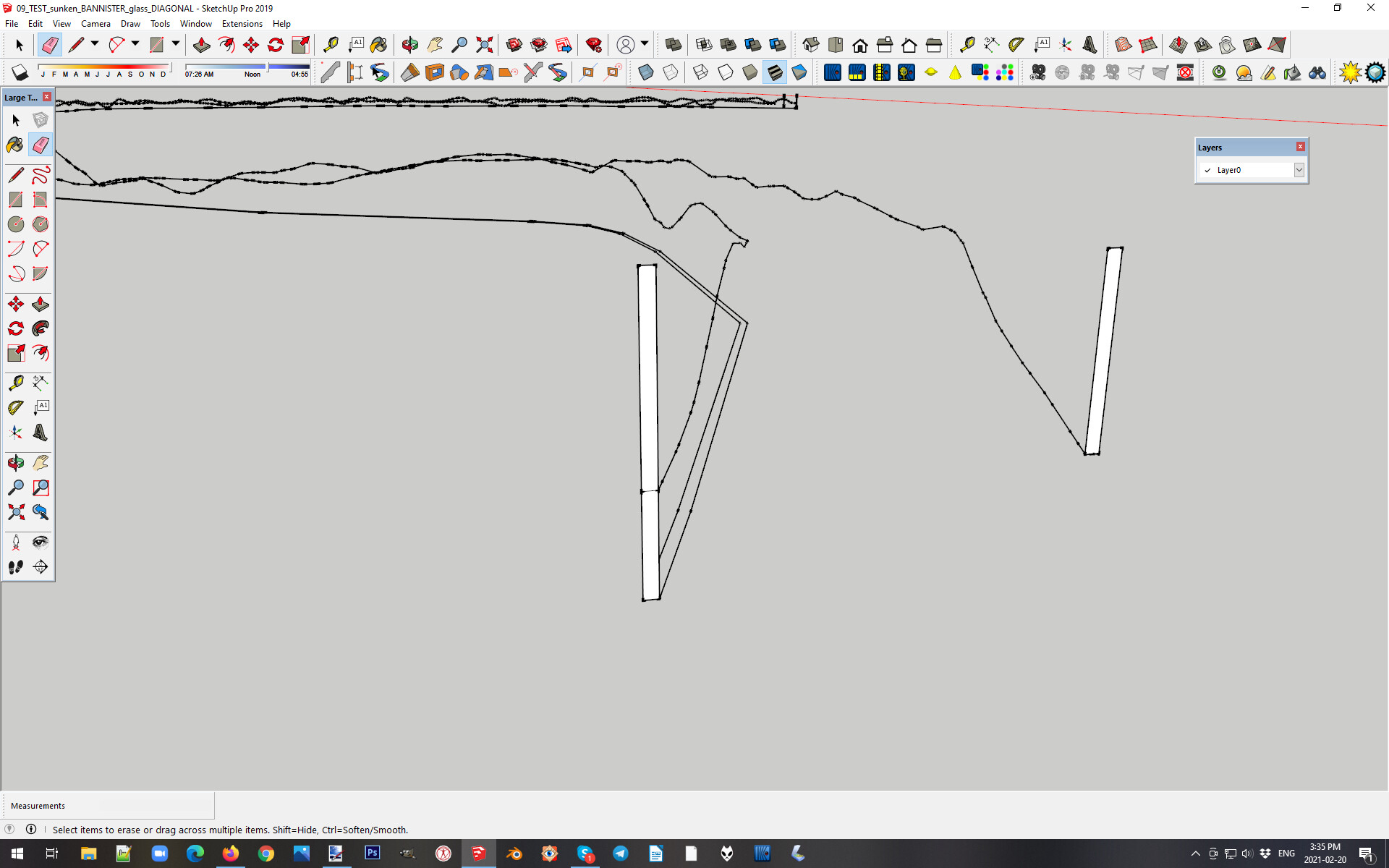This screenshot has width=1389, height=868.
Task: Select the Push/Pull tool in top toolbar
Action: click(202, 46)
